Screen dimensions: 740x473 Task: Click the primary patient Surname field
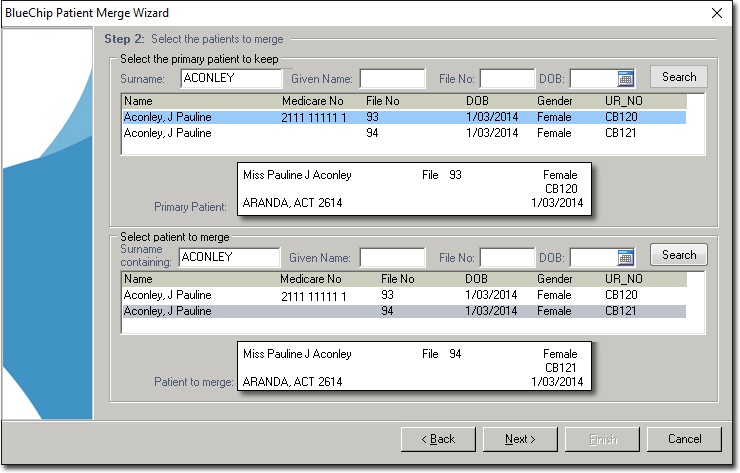[x=231, y=78]
